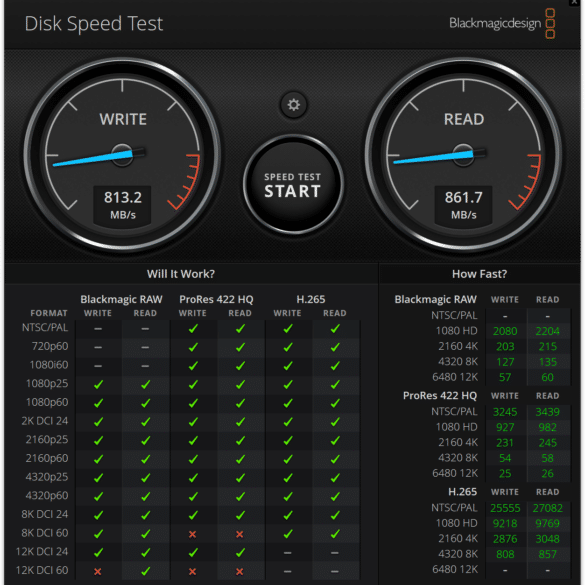
Task: Select the Will It Work? header
Action: (x=181, y=274)
